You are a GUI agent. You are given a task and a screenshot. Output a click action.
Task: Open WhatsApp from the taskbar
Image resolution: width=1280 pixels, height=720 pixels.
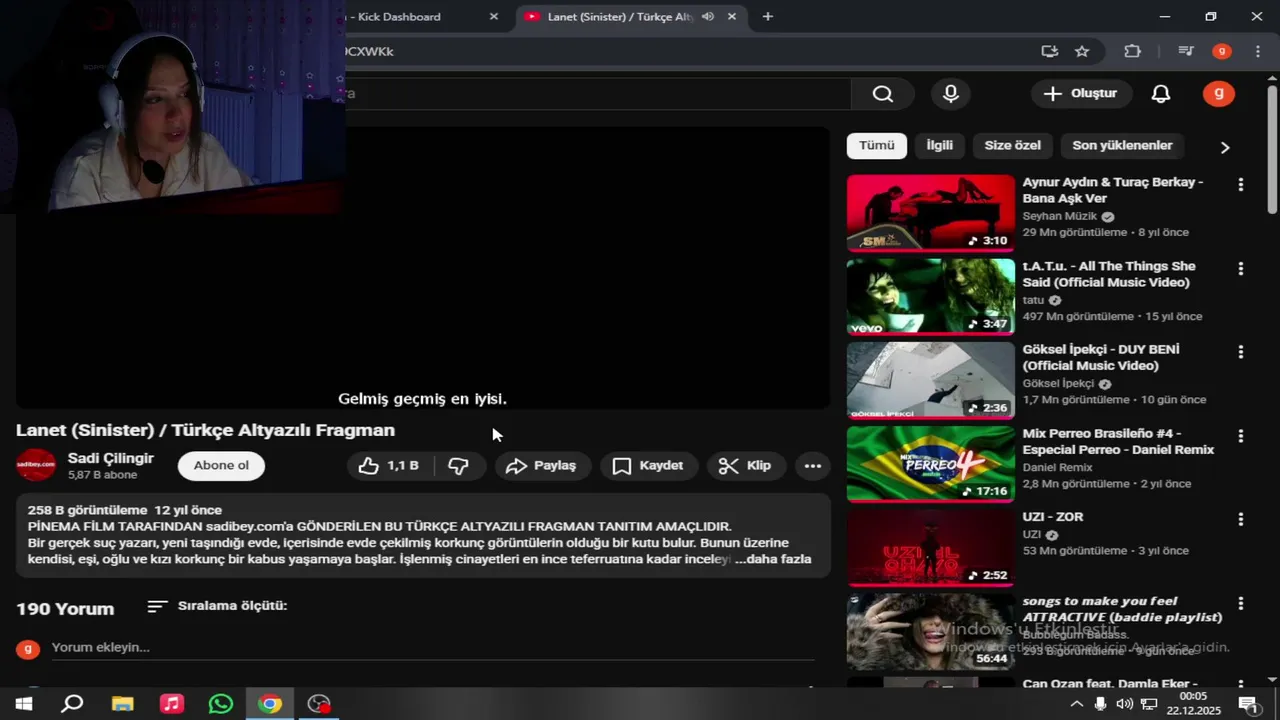click(x=221, y=704)
